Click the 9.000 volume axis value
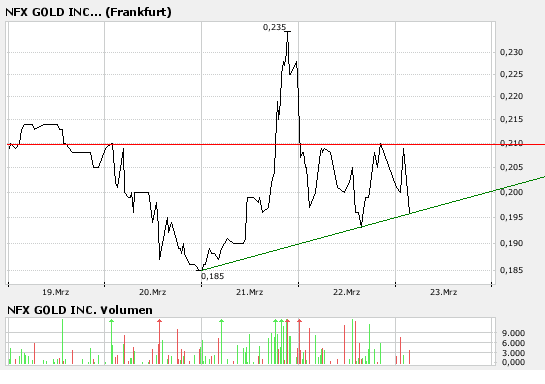Viewport: 545px width, 384px height. pos(512,333)
